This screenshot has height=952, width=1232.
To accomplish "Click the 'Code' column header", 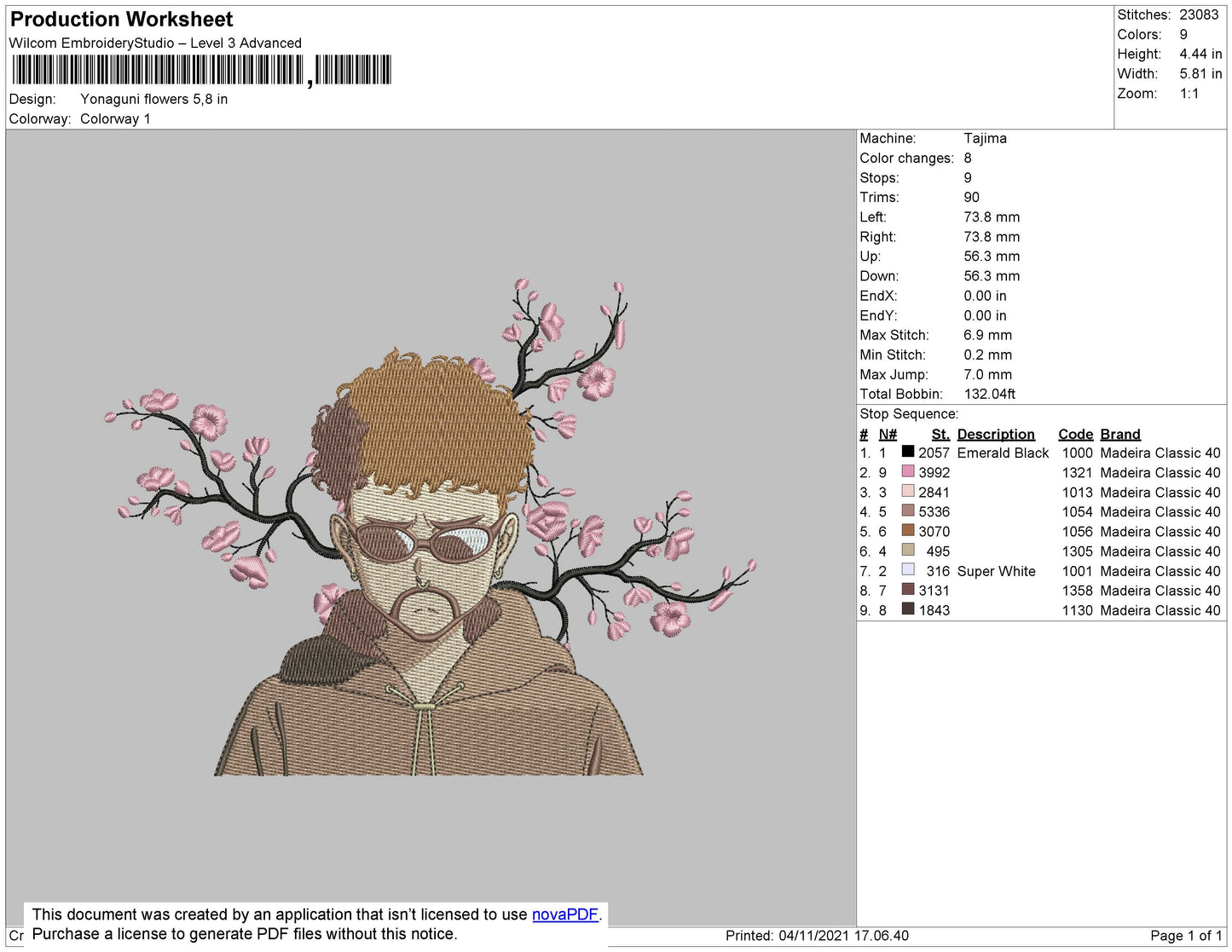I will click(x=1075, y=434).
